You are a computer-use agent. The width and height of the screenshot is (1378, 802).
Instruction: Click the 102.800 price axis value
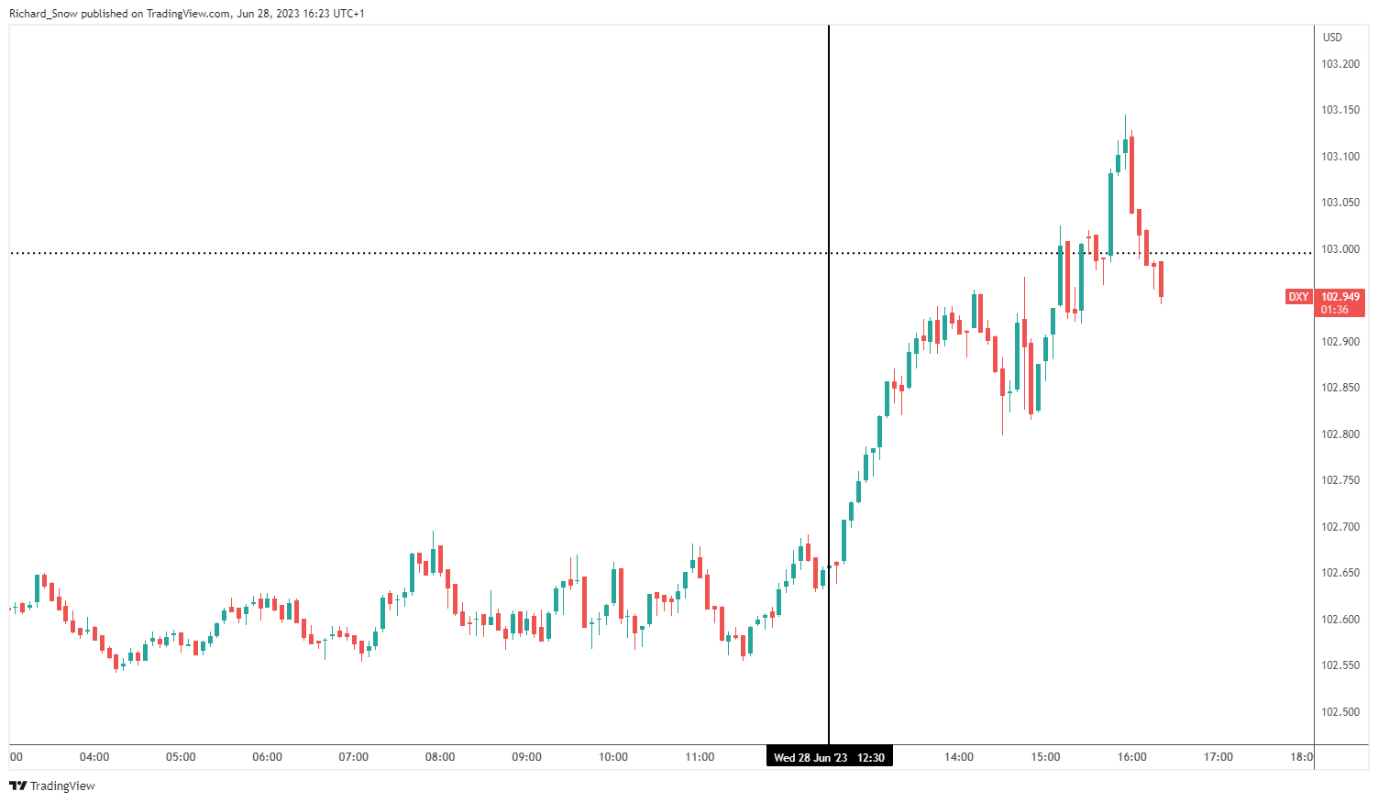tap(1341, 435)
